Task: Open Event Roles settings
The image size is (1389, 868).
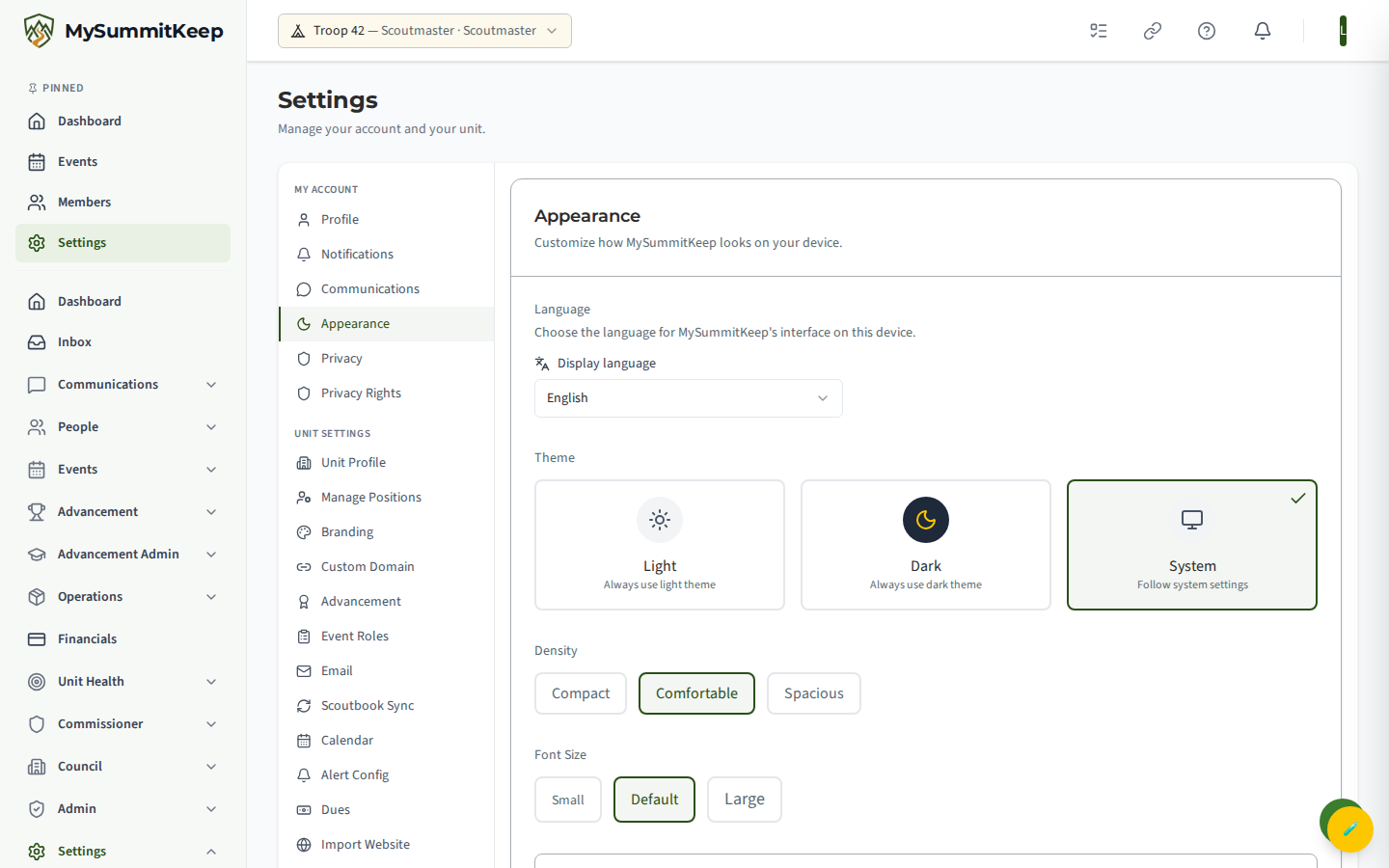Action: (387, 637)
